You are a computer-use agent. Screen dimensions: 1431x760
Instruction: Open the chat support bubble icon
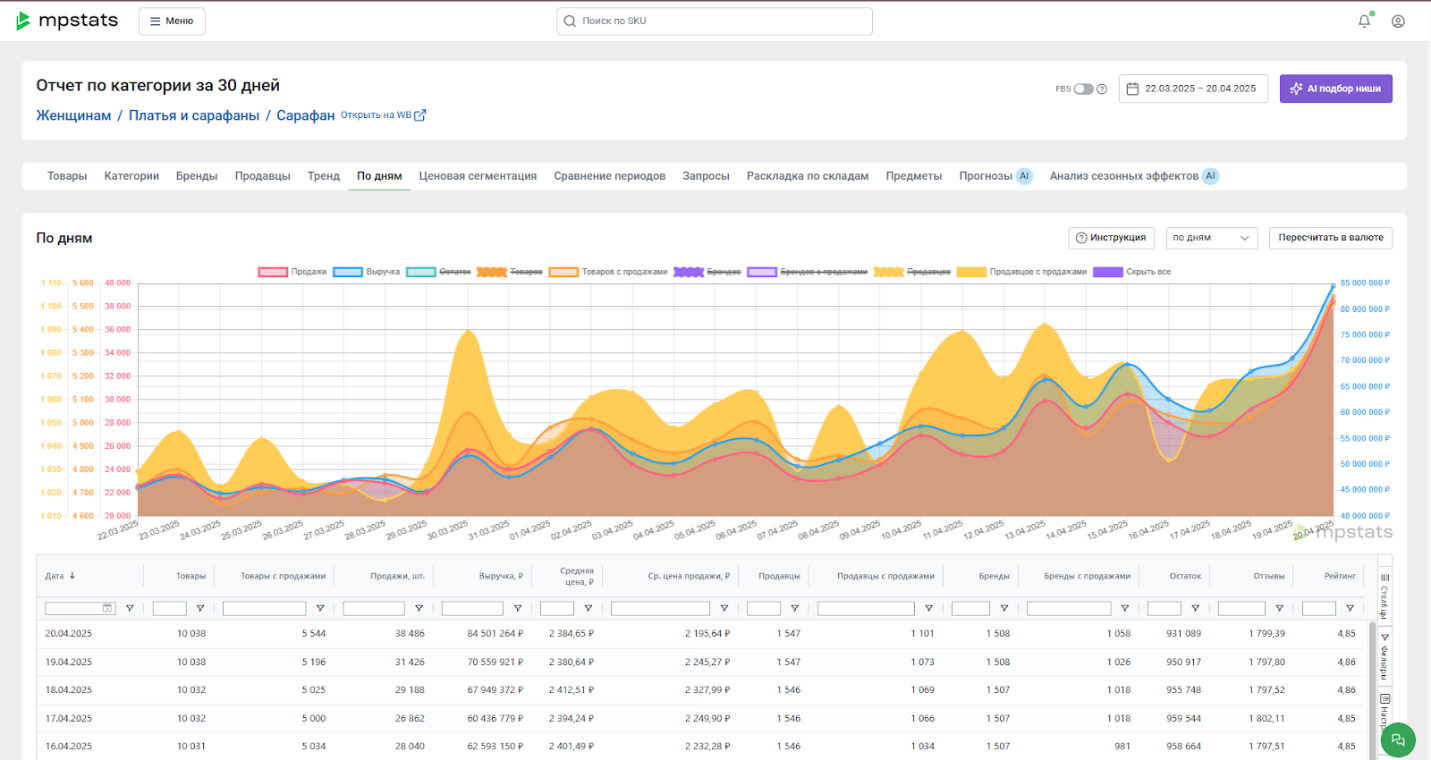[1398, 740]
